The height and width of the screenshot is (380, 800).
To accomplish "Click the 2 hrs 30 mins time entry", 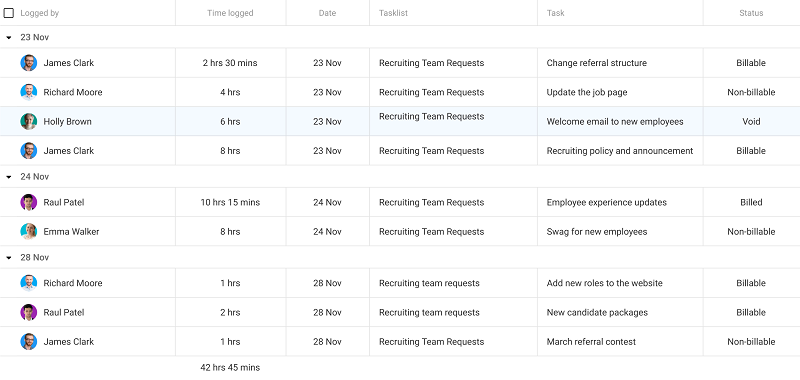I will [230, 63].
